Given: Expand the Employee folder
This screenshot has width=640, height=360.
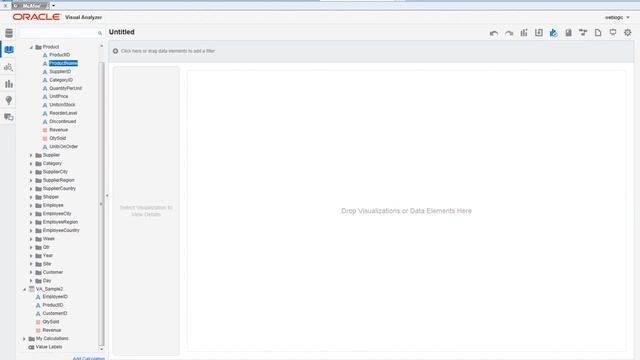Looking at the screenshot, I should click(x=31, y=205).
